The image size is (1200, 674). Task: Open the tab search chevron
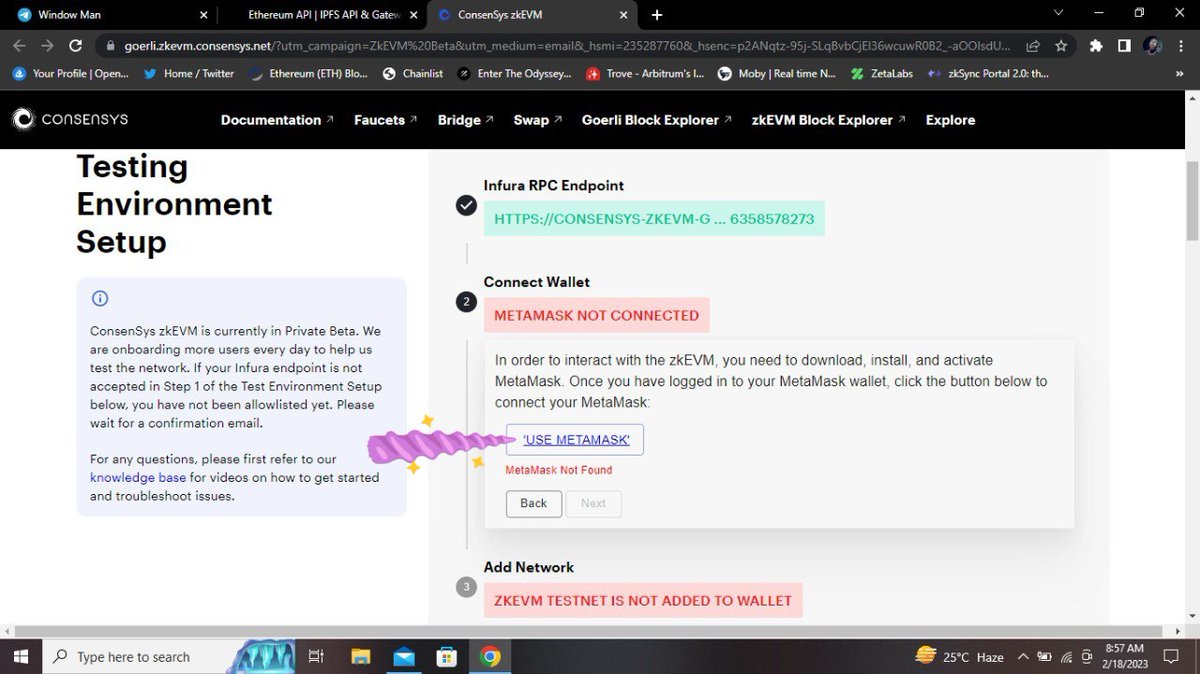(x=1057, y=14)
